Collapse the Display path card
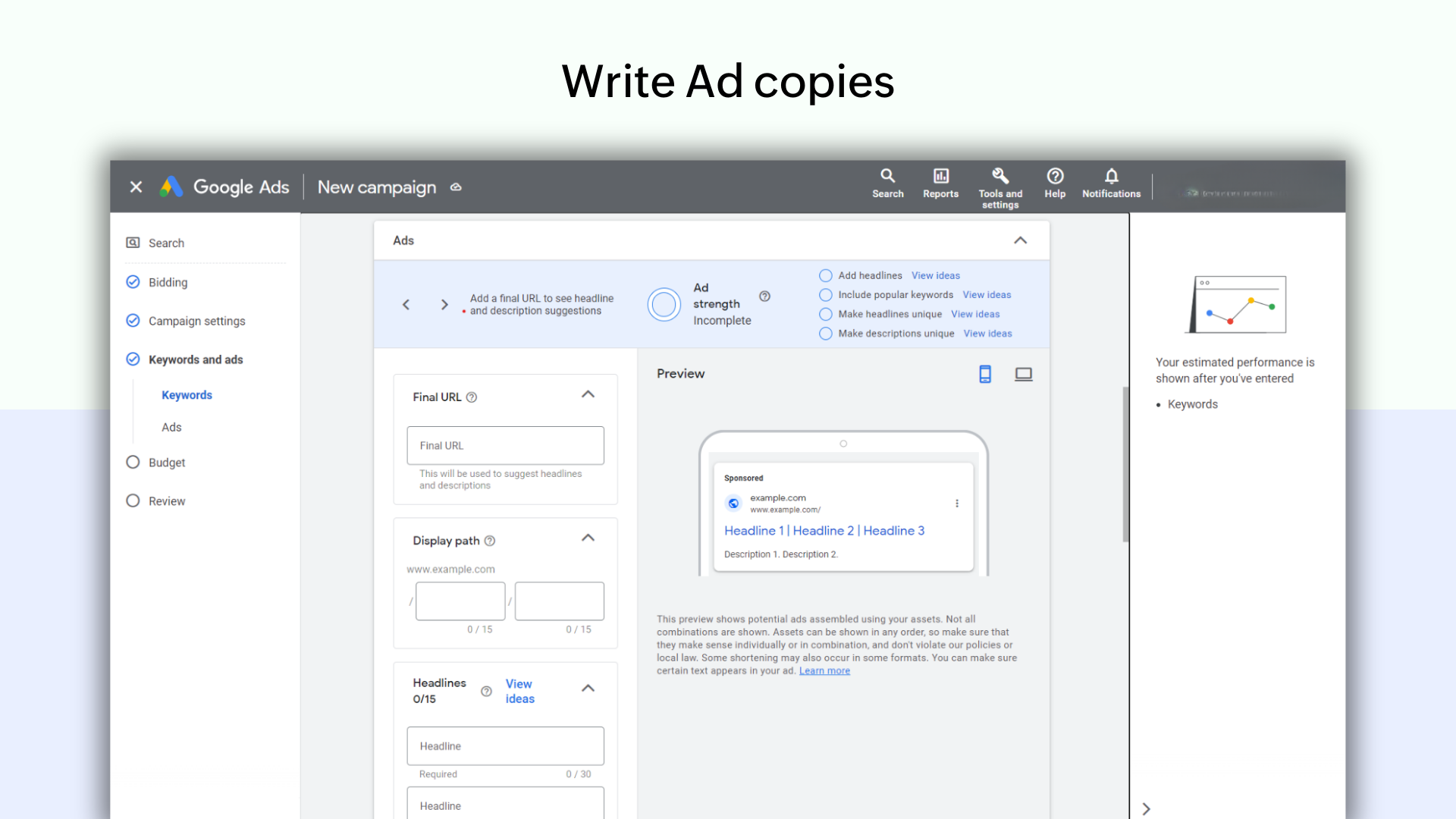The width and height of the screenshot is (1456, 819). 588,538
